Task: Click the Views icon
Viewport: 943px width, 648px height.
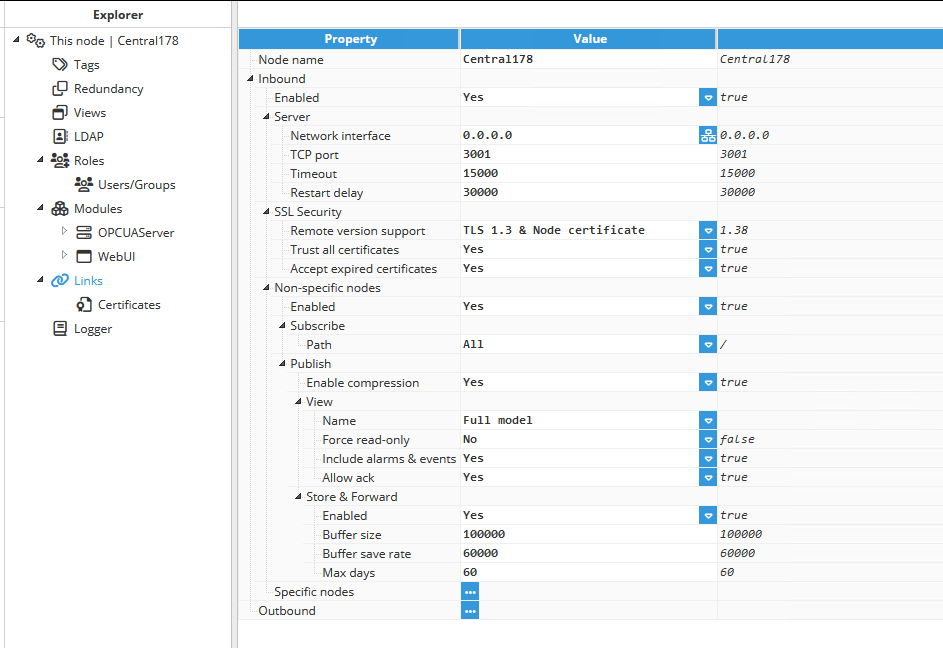Action: point(60,113)
